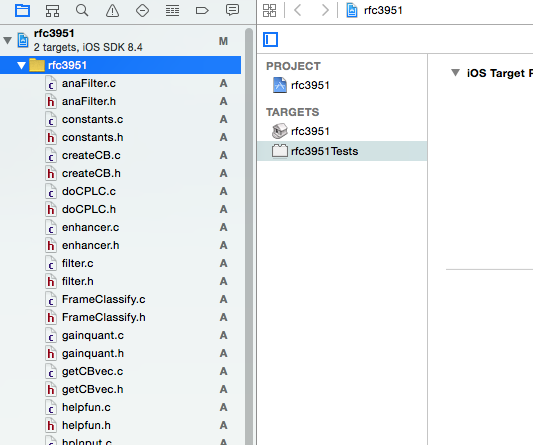Open the Debug navigator

[172, 11]
